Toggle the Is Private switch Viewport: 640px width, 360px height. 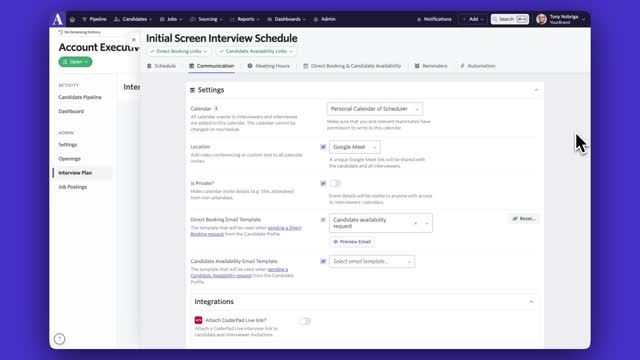[x=335, y=183]
